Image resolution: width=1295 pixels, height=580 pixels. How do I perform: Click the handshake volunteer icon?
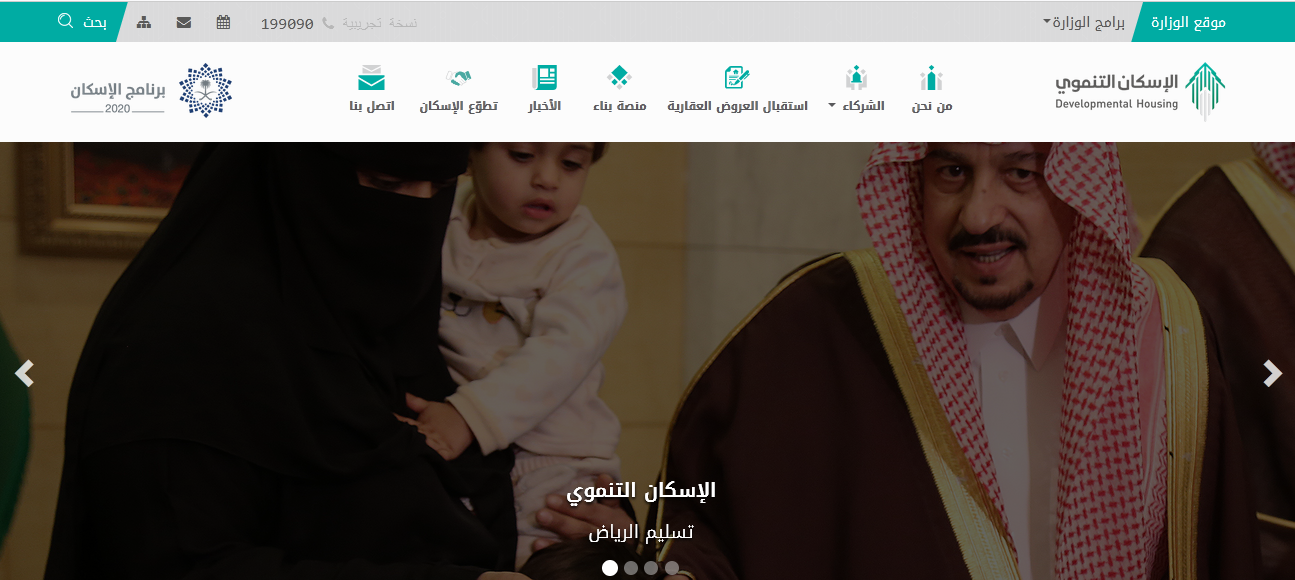pos(459,78)
